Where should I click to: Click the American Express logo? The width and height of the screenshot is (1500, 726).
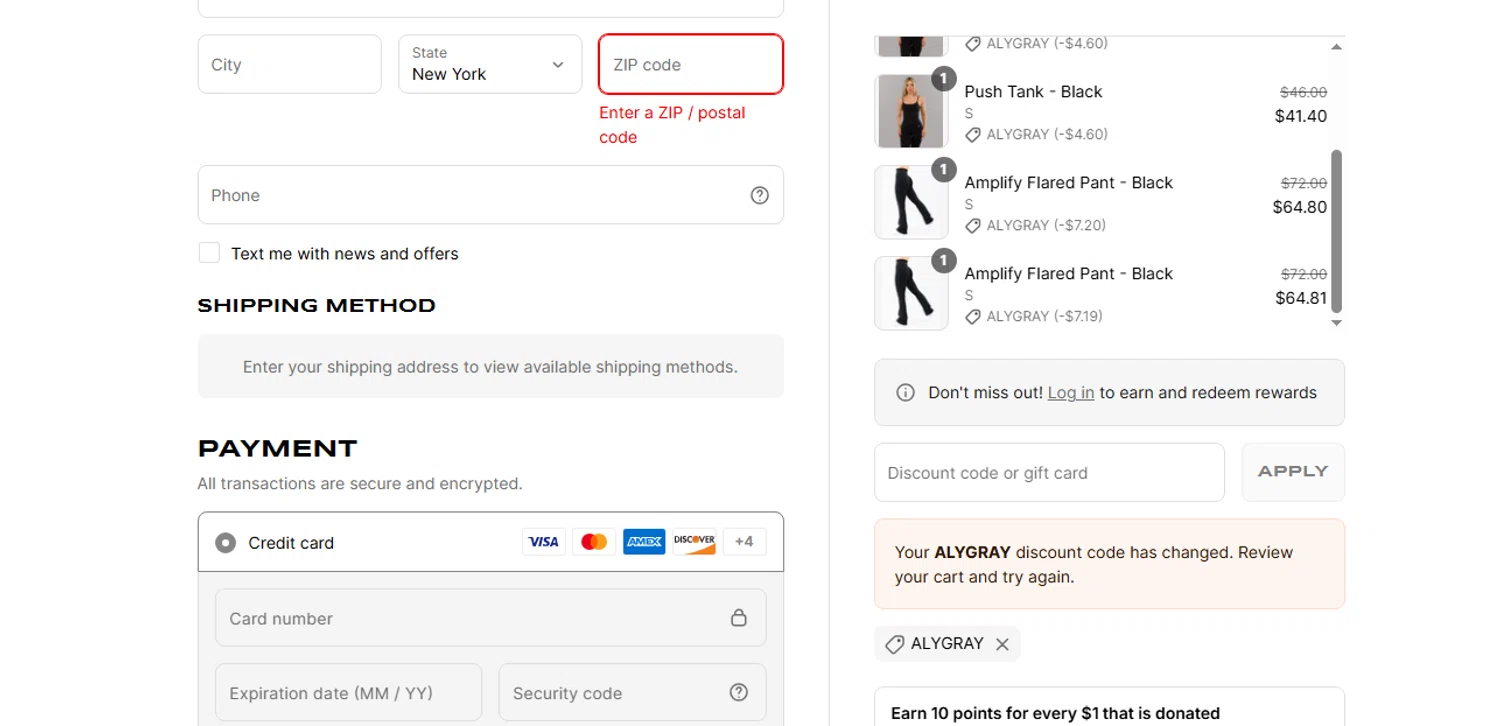click(644, 542)
